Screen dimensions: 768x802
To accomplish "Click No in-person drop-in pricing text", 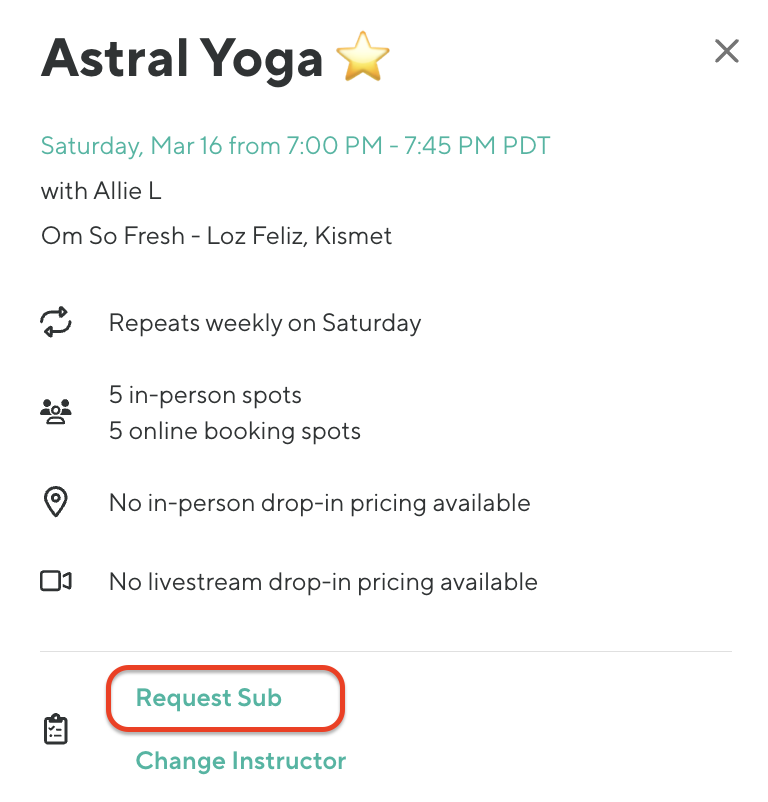I will point(319,503).
